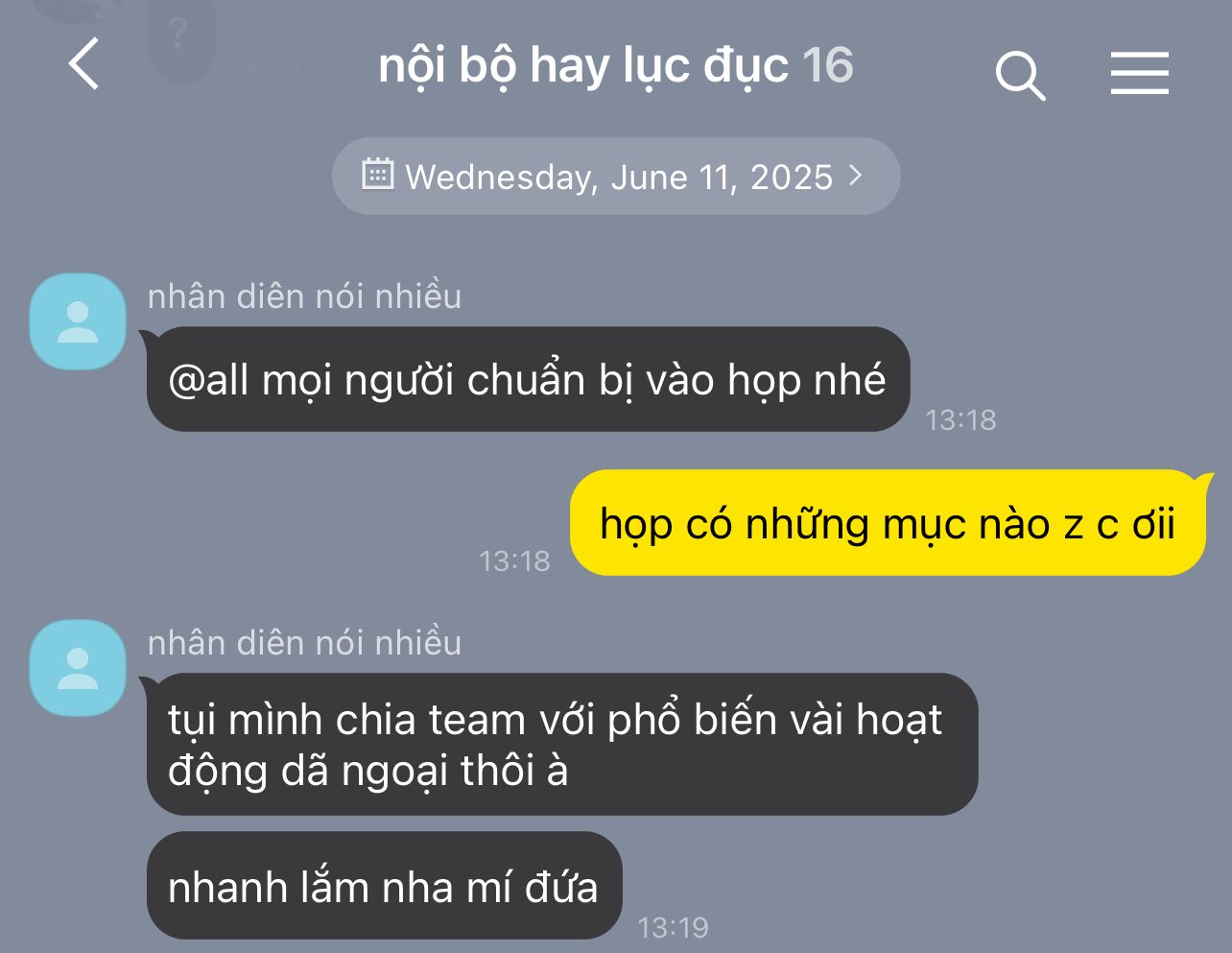This screenshot has width=1232, height=953.
Task: Open the Wednesday, June 11, 2025 date picker
Action: click(x=616, y=176)
